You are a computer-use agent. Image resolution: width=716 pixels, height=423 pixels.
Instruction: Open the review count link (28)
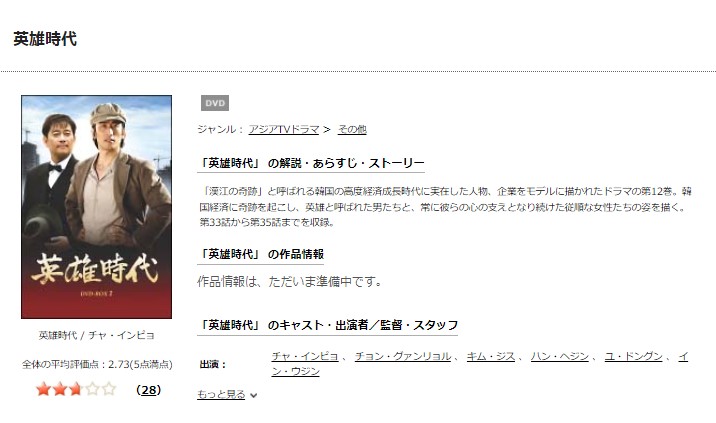pyautogui.click(x=149, y=390)
